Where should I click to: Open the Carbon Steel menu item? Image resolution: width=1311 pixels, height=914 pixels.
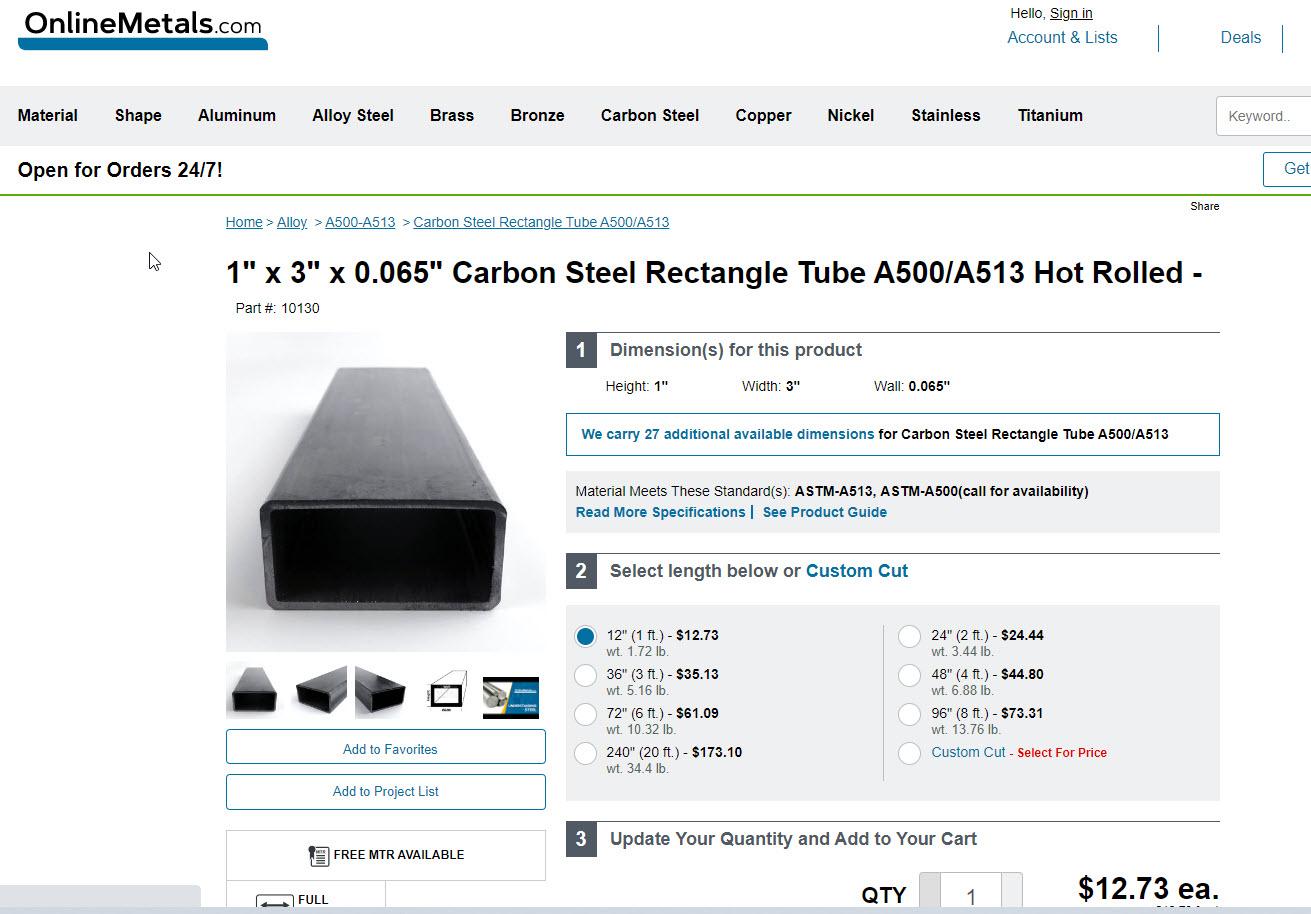[x=650, y=116]
